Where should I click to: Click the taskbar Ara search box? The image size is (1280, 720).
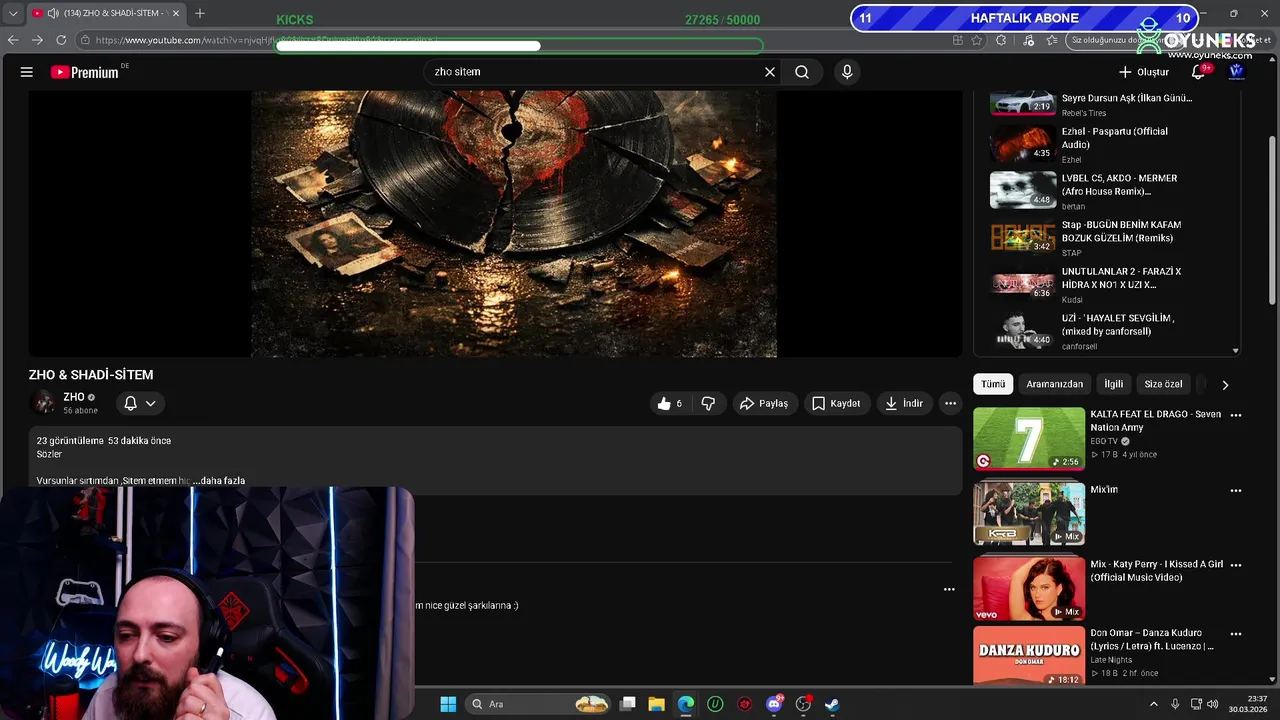pos(540,704)
